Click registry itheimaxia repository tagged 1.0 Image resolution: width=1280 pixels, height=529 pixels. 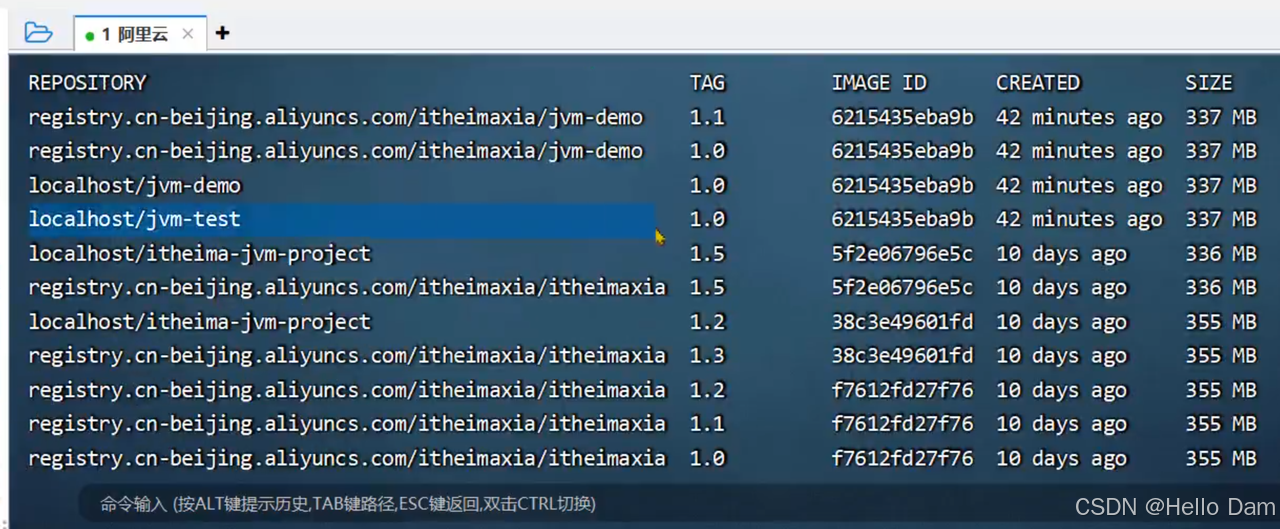(x=346, y=458)
